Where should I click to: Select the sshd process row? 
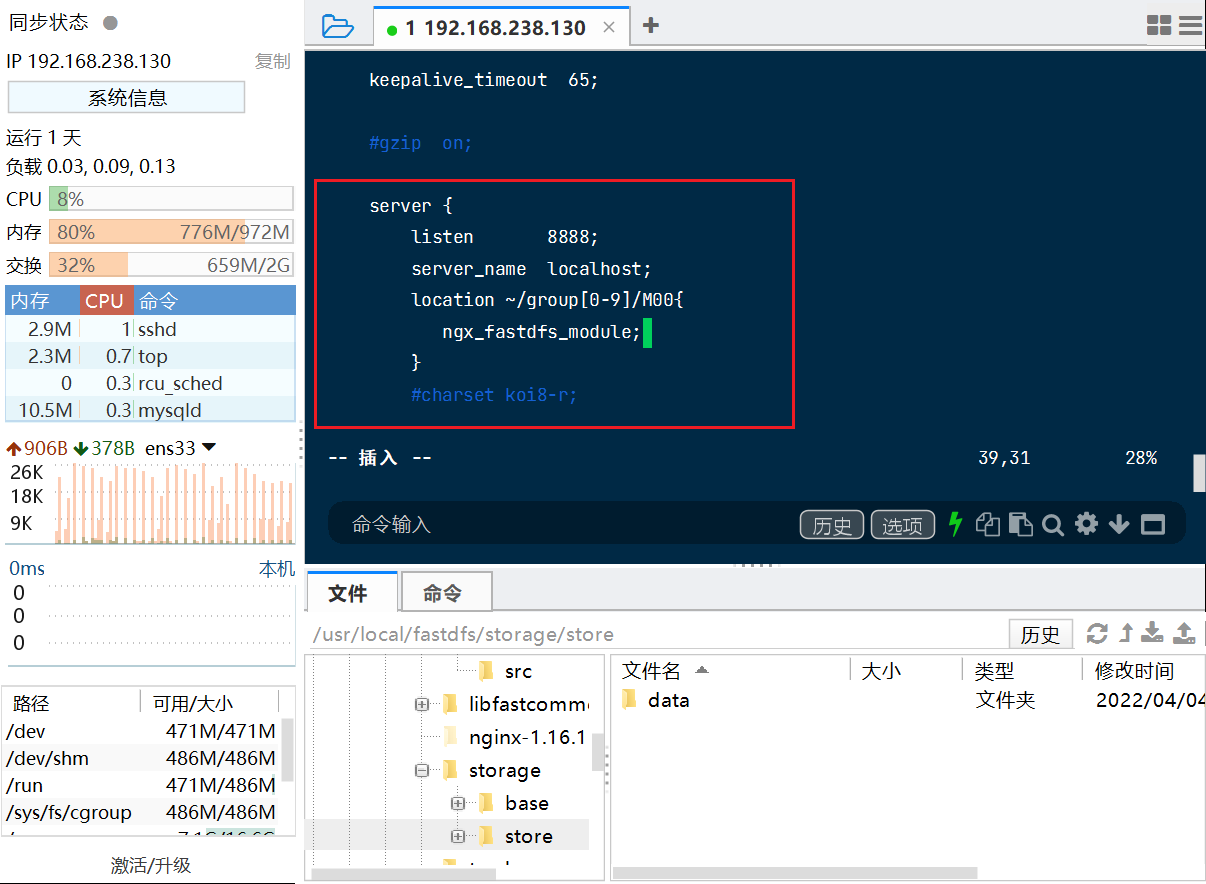[x=150, y=329]
